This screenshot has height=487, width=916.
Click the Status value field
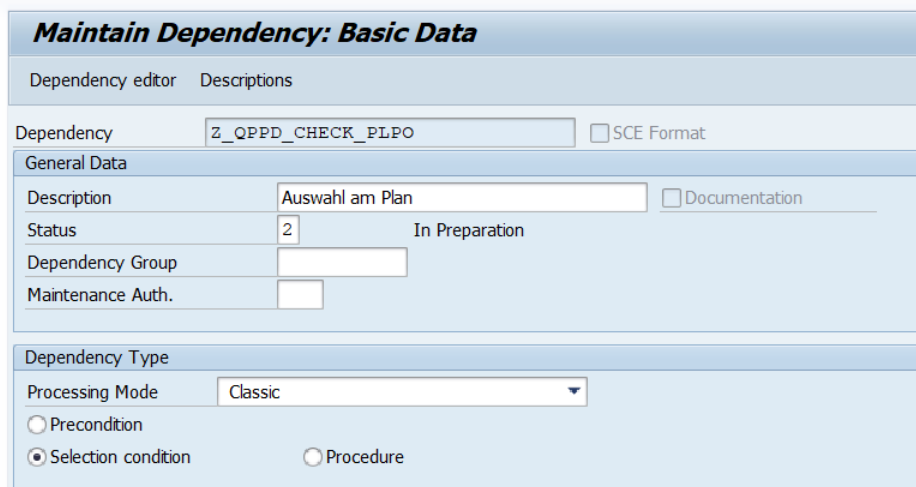(289, 230)
